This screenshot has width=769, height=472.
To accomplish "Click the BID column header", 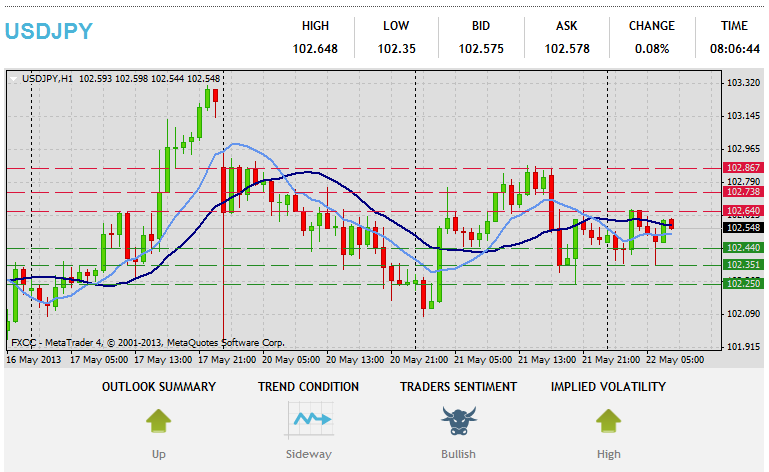I will [481, 26].
